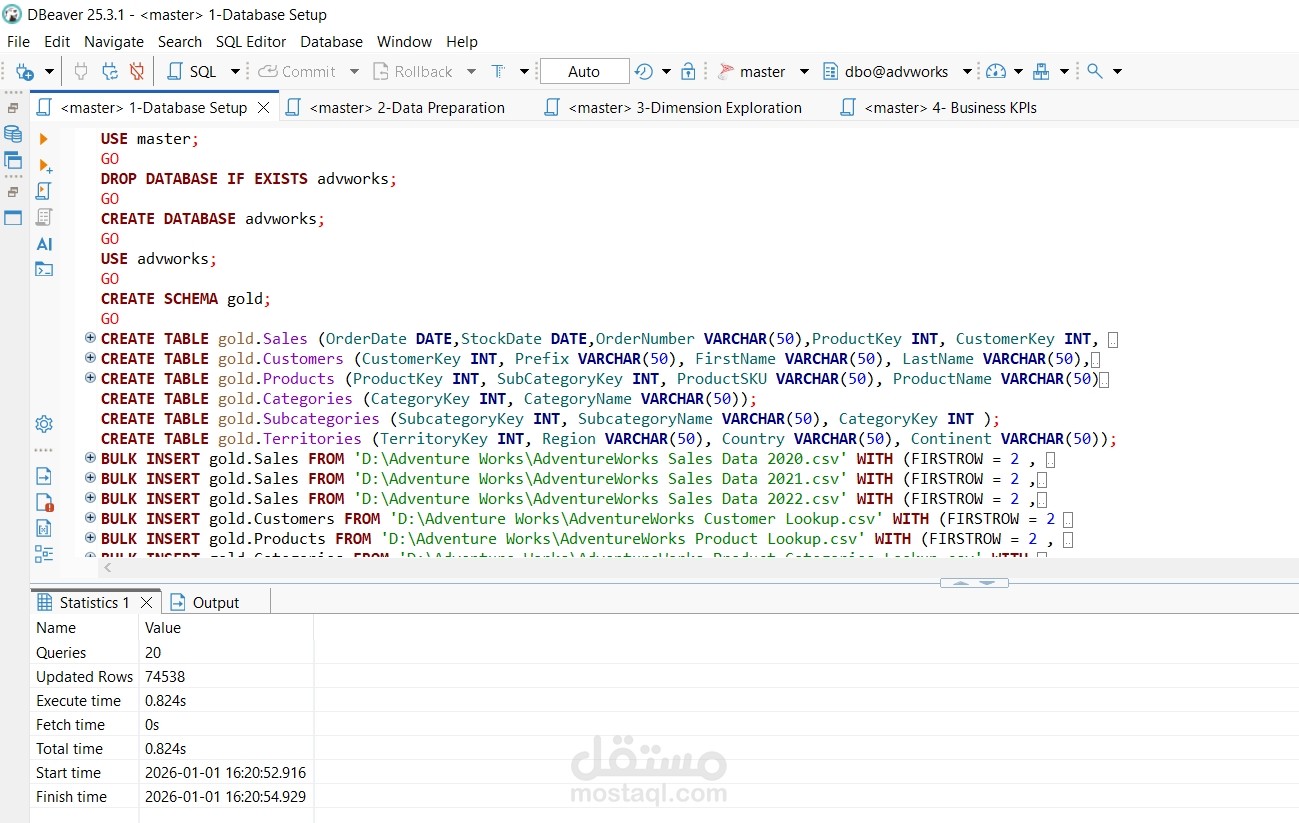The height and width of the screenshot is (823, 1299).
Task: Expand the CREATE TABLE gold.Sales fold
Action: (90, 338)
